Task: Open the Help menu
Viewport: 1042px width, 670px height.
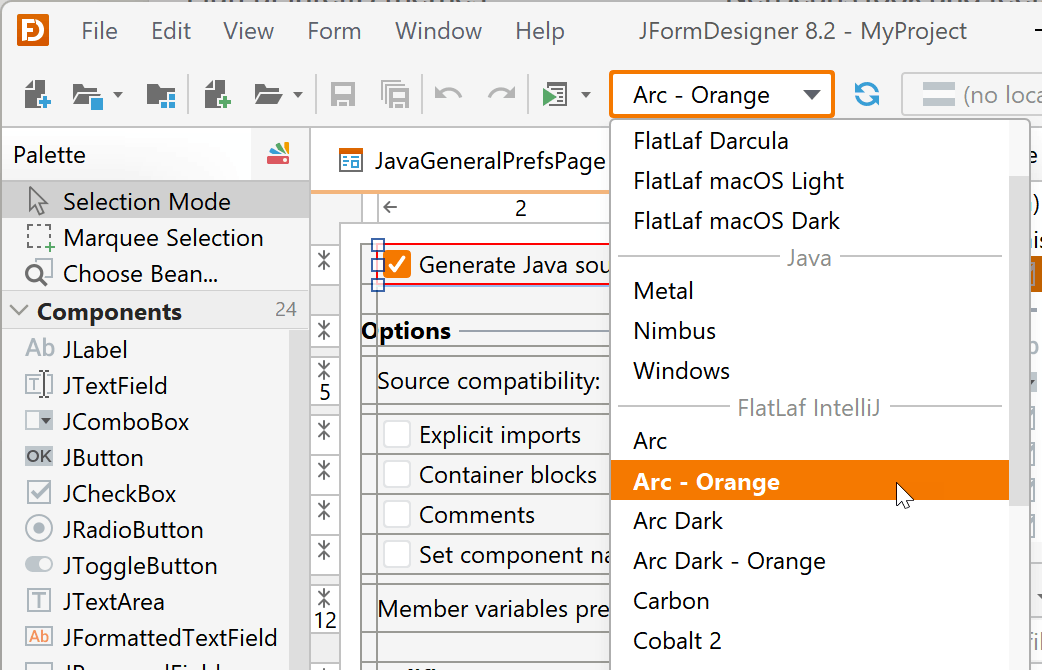Action: [540, 31]
